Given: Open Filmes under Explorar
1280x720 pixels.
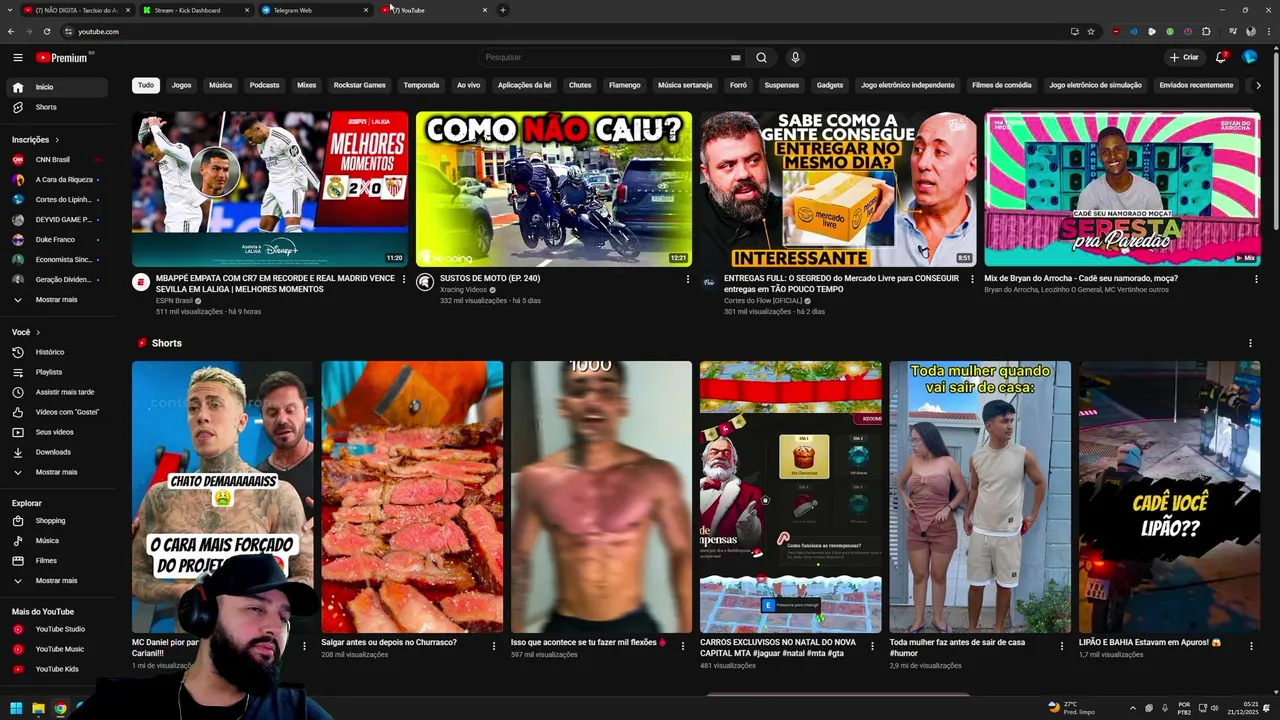Looking at the screenshot, I should point(58,561).
